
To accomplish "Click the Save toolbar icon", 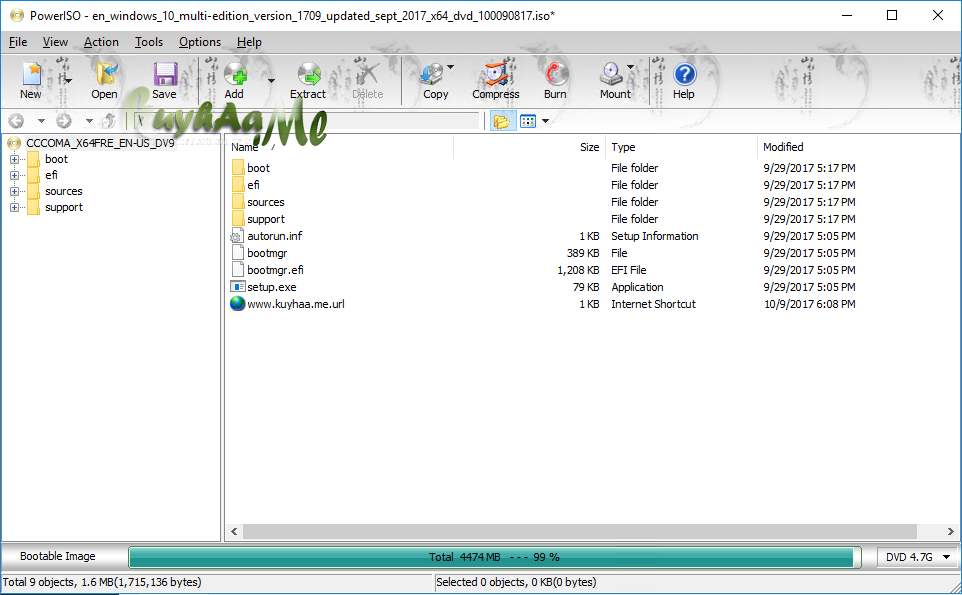I will click(165, 74).
